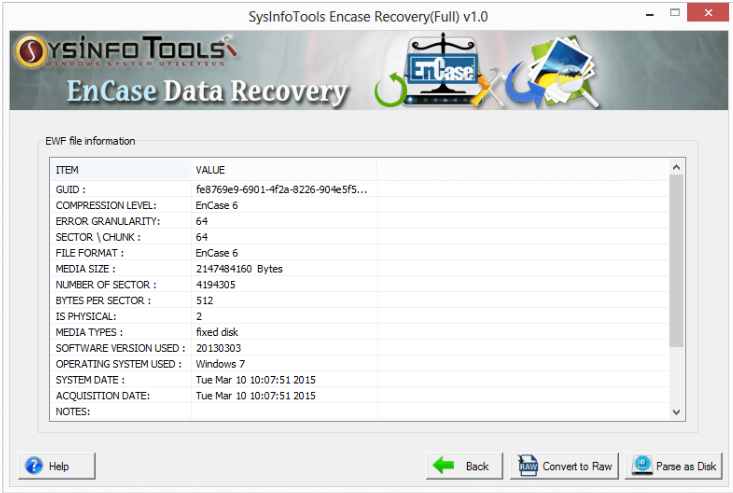Click the SysInfoTools logo in the banner

pos(126,51)
